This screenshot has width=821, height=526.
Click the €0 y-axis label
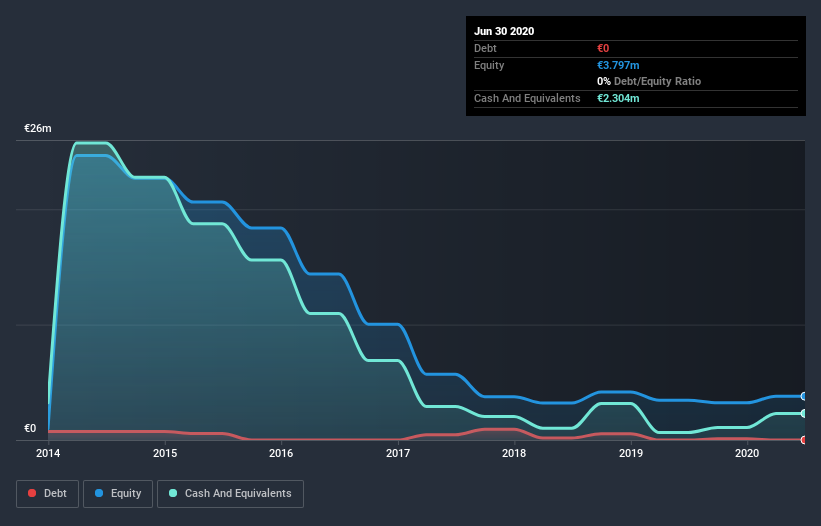pyautogui.click(x=30, y=428)
